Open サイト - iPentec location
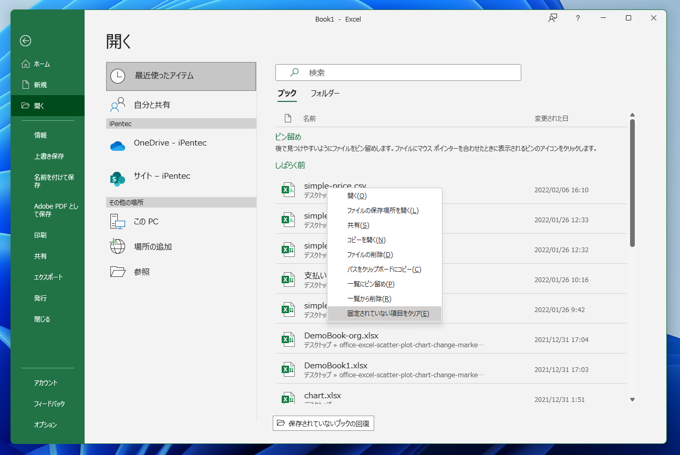This screenshot has width=680, height=455. (181, 177)
